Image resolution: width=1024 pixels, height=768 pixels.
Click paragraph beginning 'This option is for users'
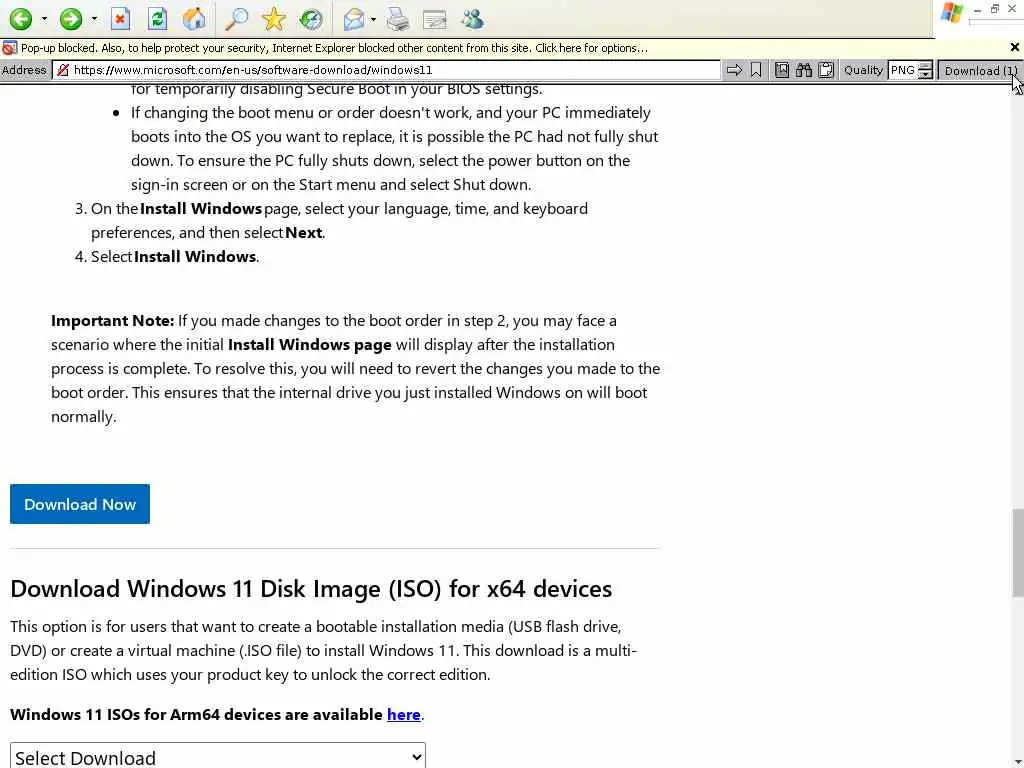click(323, 650)
